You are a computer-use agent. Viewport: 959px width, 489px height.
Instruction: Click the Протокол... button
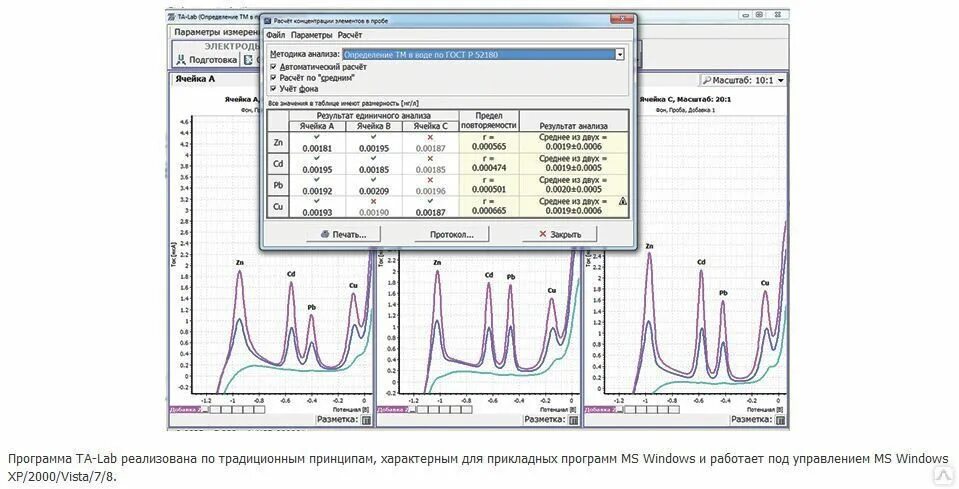[x=451, y=234]
